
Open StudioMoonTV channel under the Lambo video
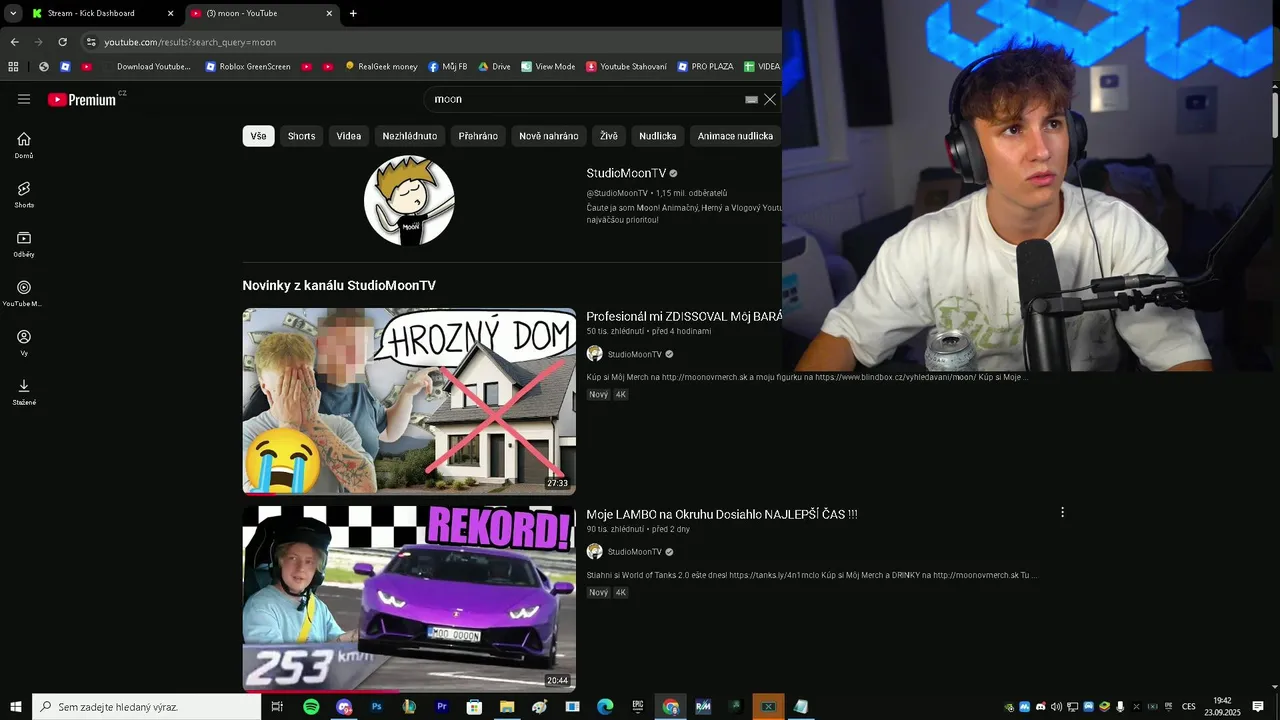coord(634,552)
